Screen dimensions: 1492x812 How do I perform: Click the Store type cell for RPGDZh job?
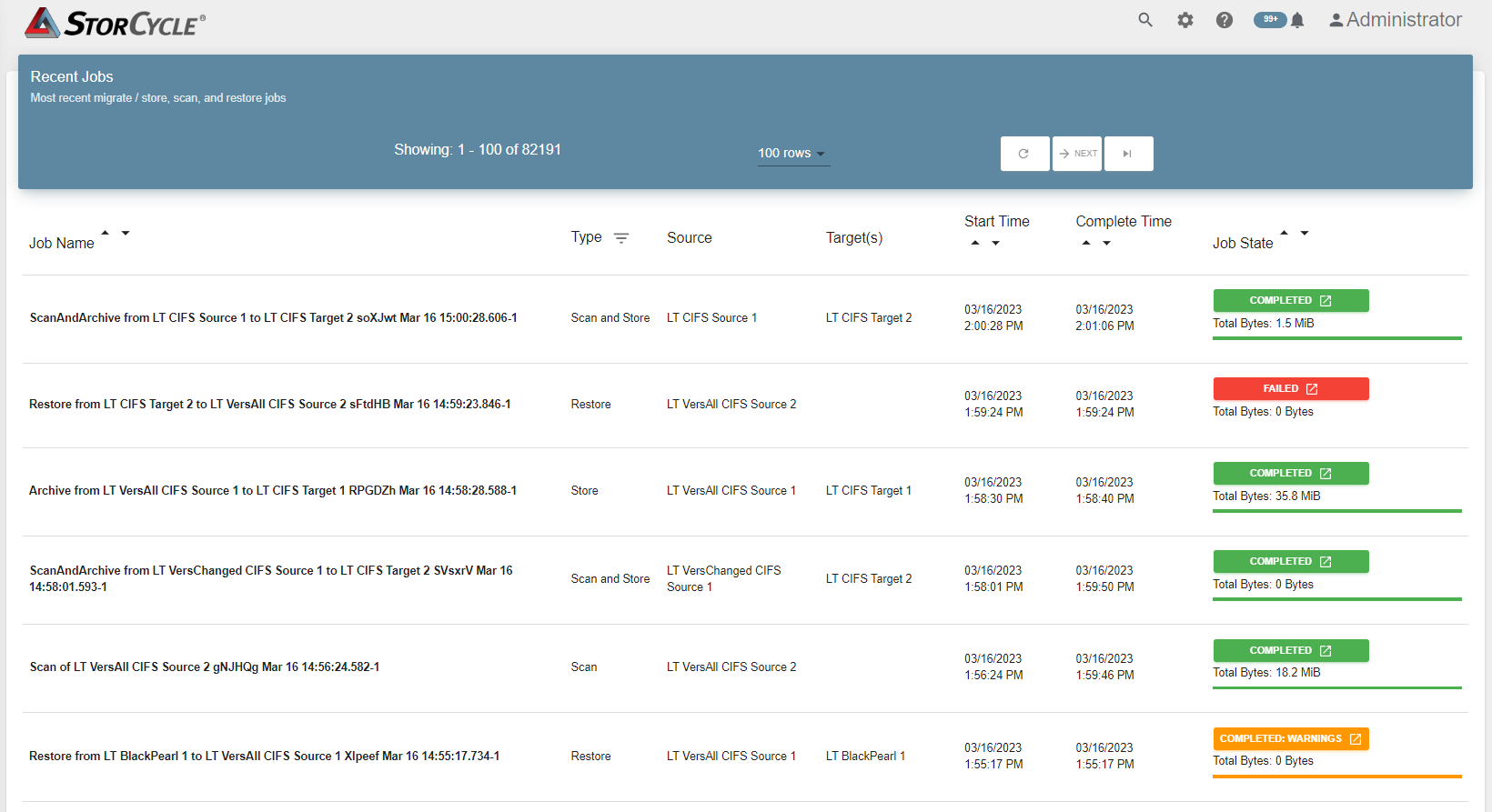pyautogui.click(x=585, y=490)
